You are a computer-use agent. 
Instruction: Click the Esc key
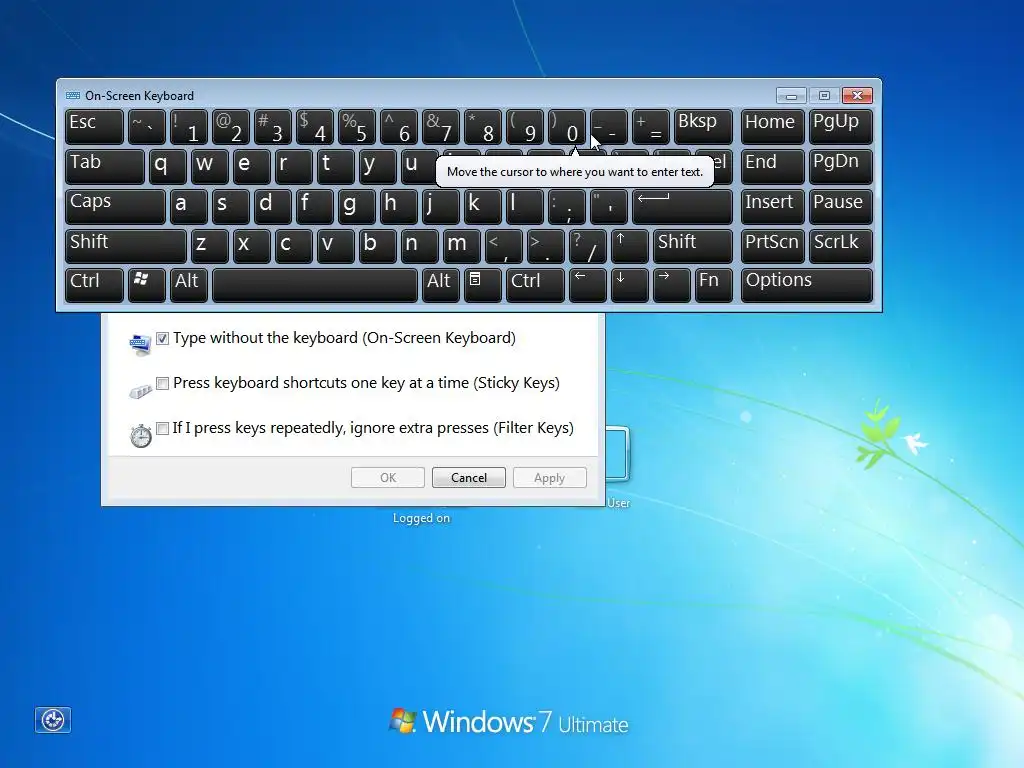[x=94, y=127]
